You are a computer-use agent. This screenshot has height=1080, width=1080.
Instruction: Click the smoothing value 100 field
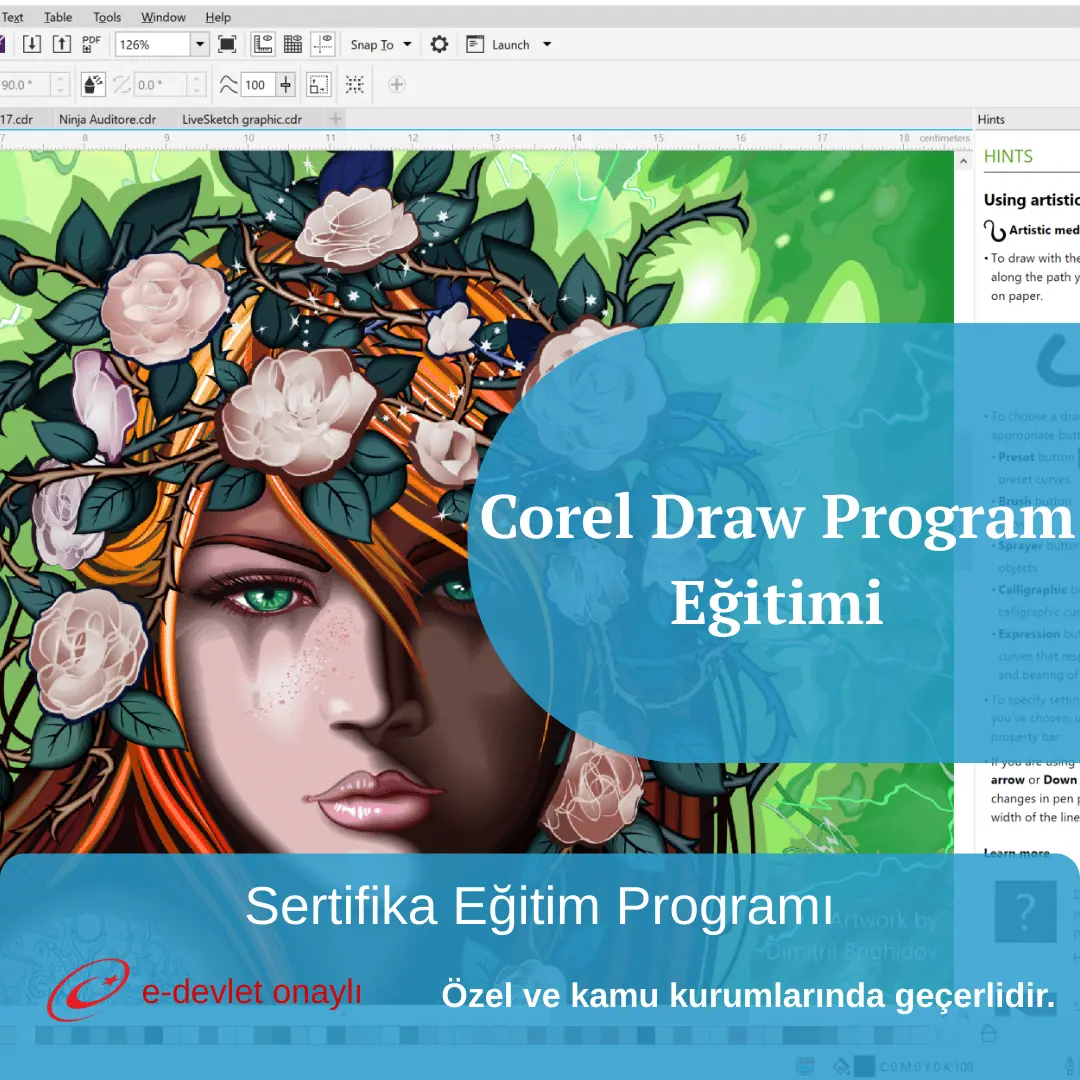pos(258,85)
